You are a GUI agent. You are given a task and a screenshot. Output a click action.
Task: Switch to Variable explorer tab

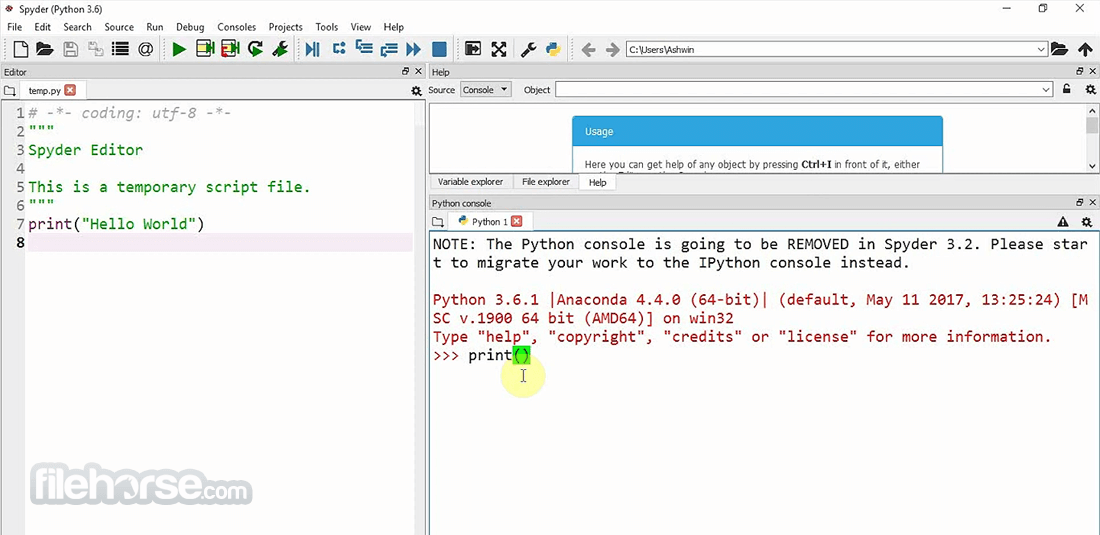470,182
